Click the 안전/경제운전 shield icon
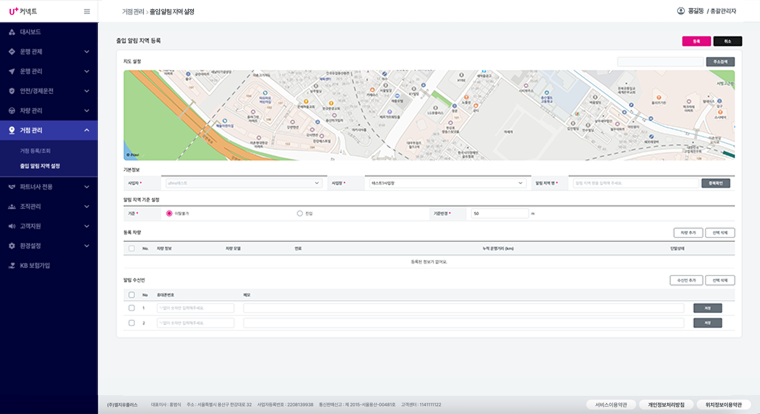 (x=12, y=91)
